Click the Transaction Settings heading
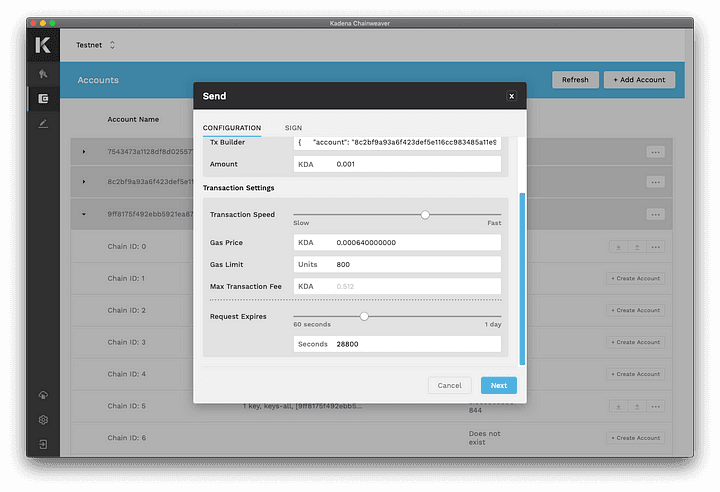Viewport: 720px width, 492px height. 238,188
